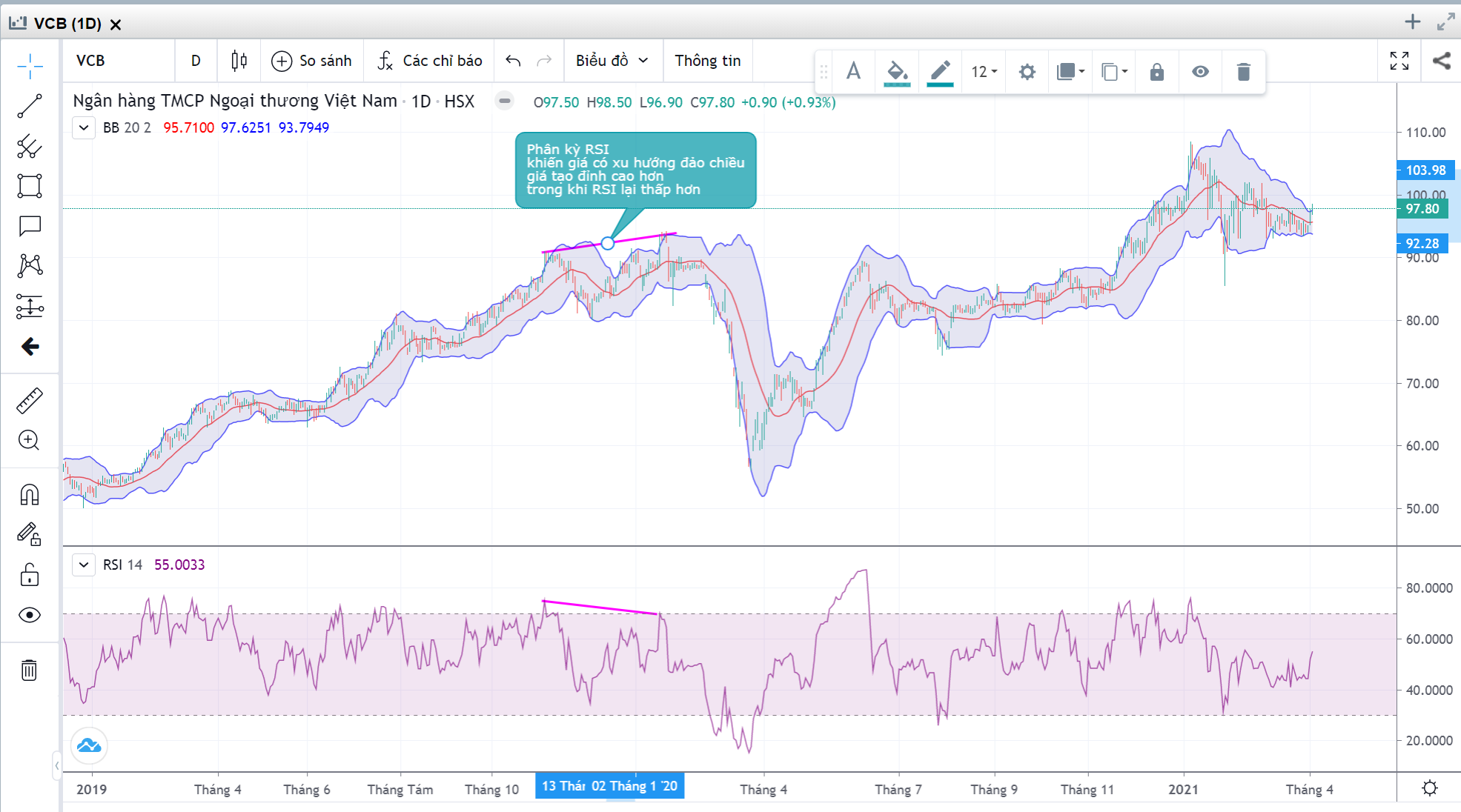Select the rectangle shape tool
This screenshot has height=812, width=1461.
pos(30,186)
